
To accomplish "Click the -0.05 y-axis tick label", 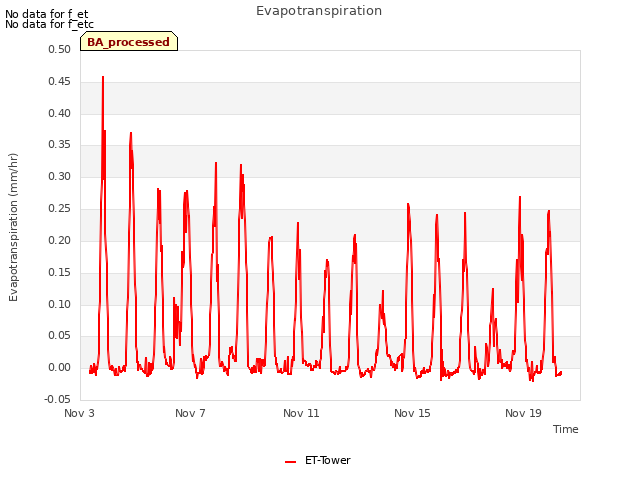I will pos(58,399).
